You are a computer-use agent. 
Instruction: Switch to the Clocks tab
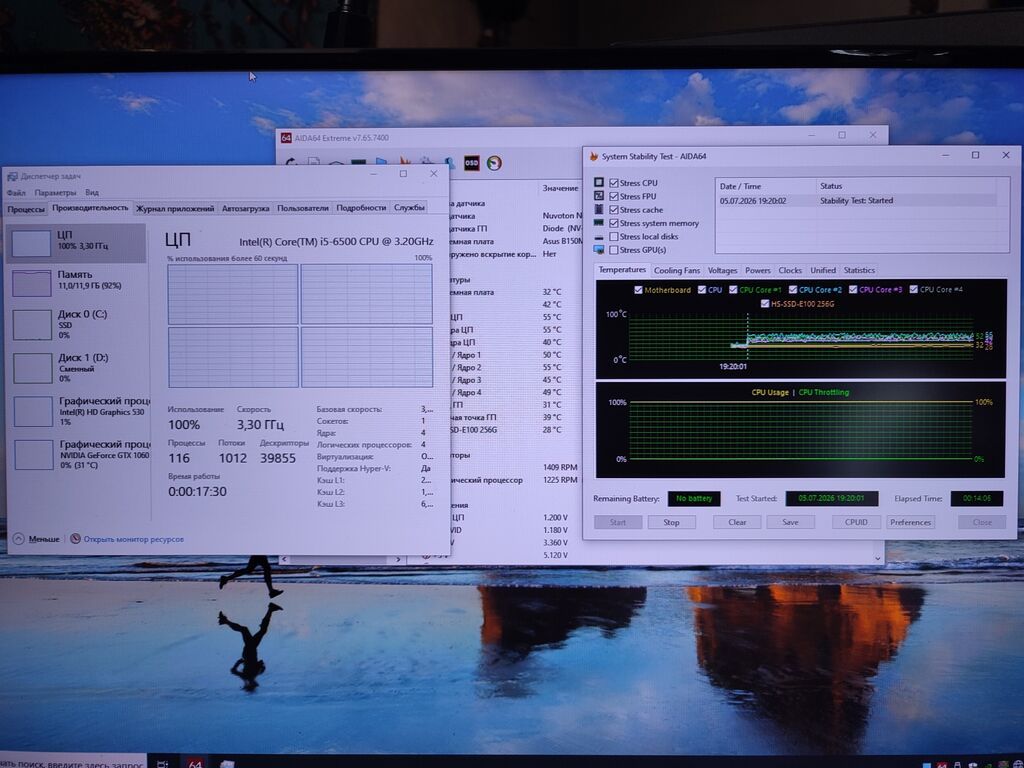(790, 270)
